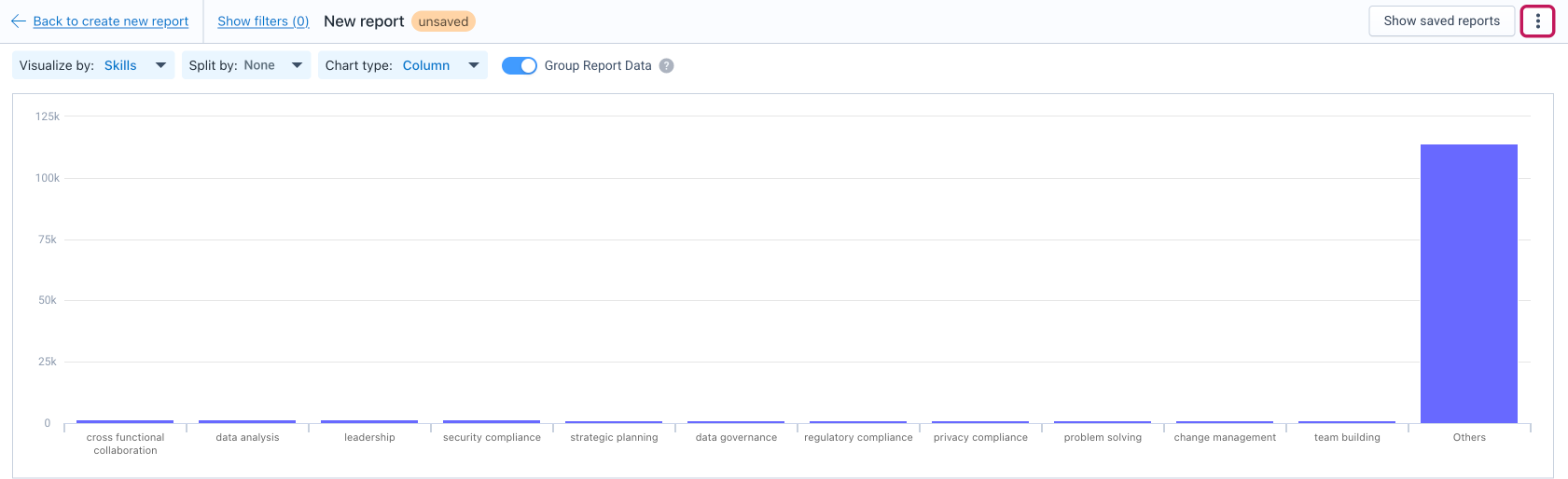
Task: Click the change management axis label
Action: point(1225,437)
